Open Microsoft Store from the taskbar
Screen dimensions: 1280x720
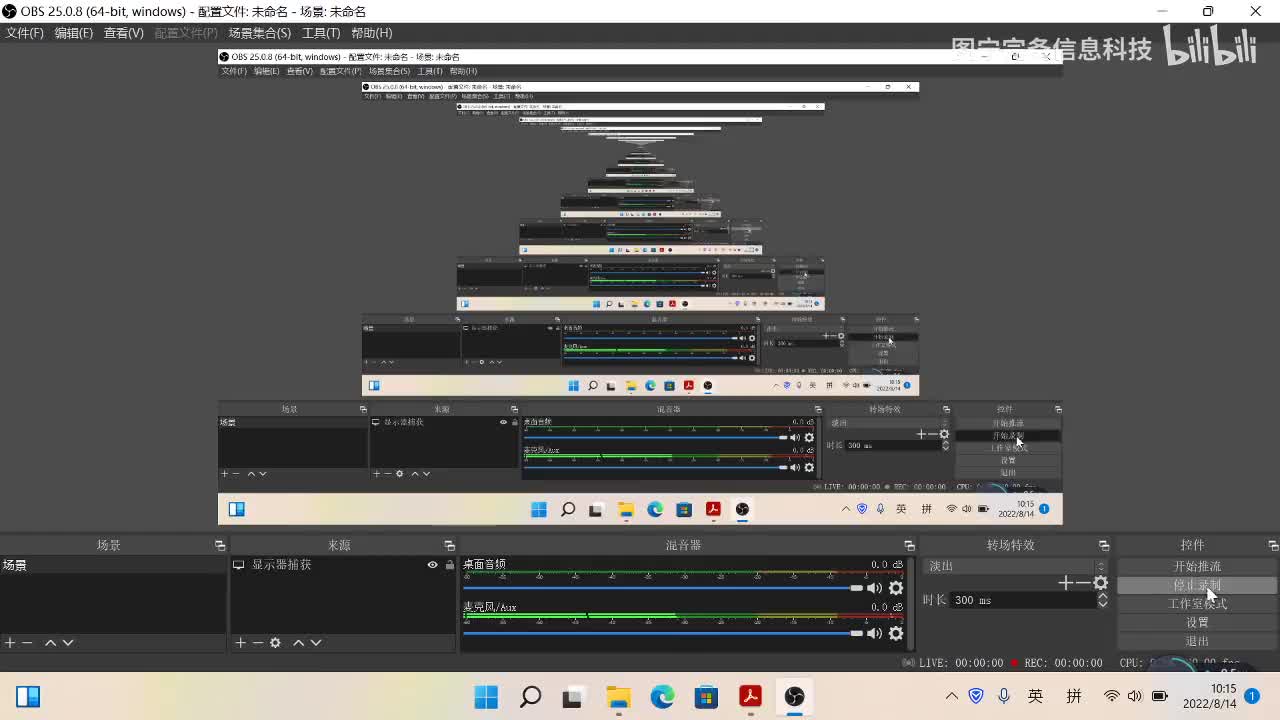707,696
